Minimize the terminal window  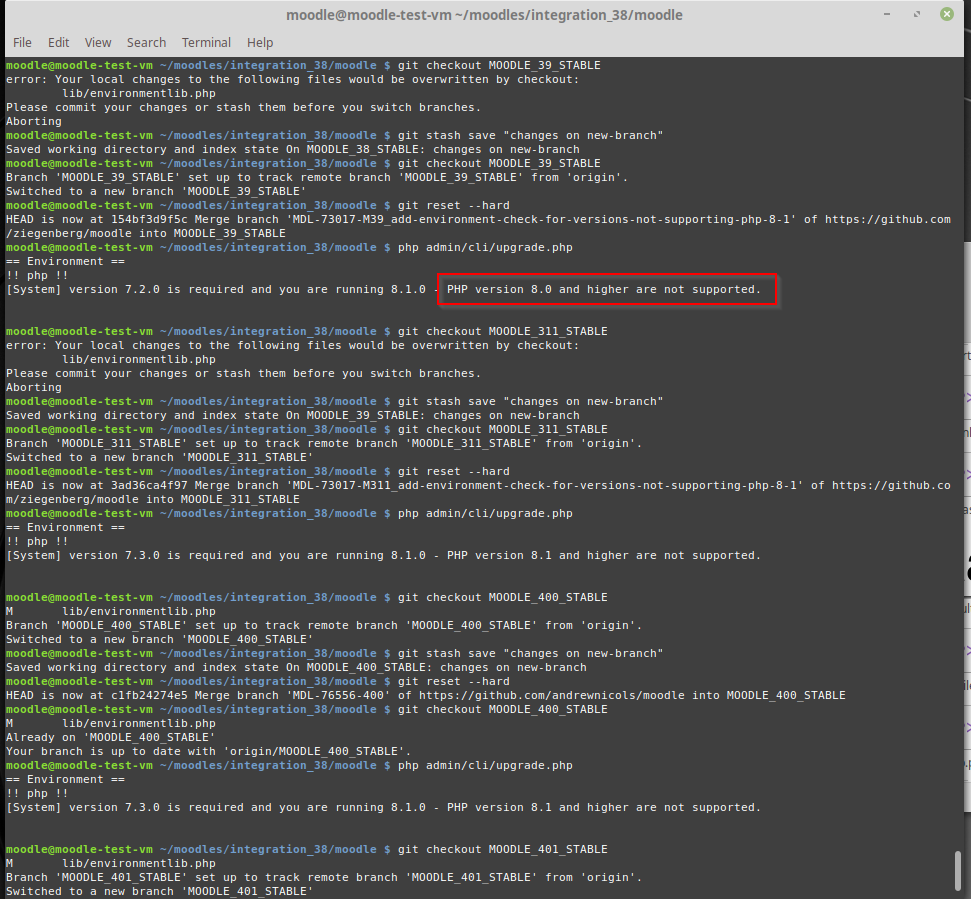tap(887, 14)
